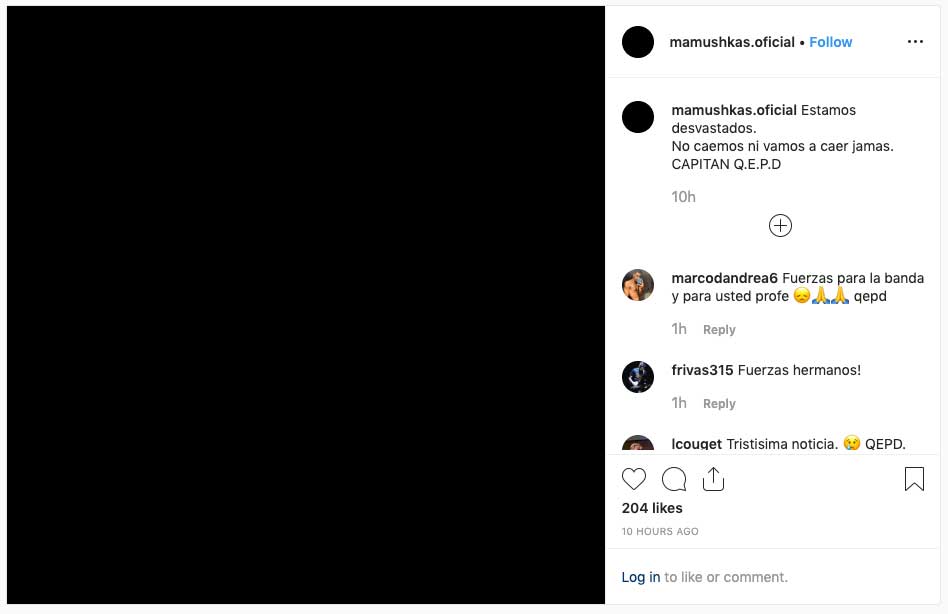Open the 10 hours ago timestamp

tap(660, 532)
